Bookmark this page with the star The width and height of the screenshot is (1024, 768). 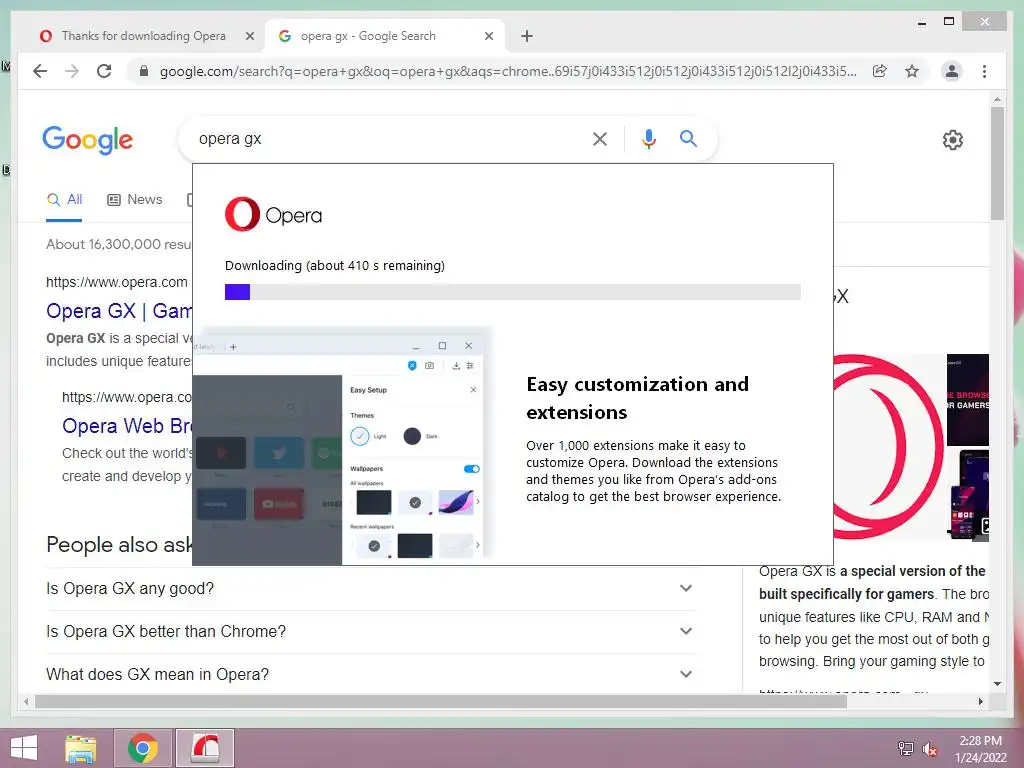click(x=912, y=71)
